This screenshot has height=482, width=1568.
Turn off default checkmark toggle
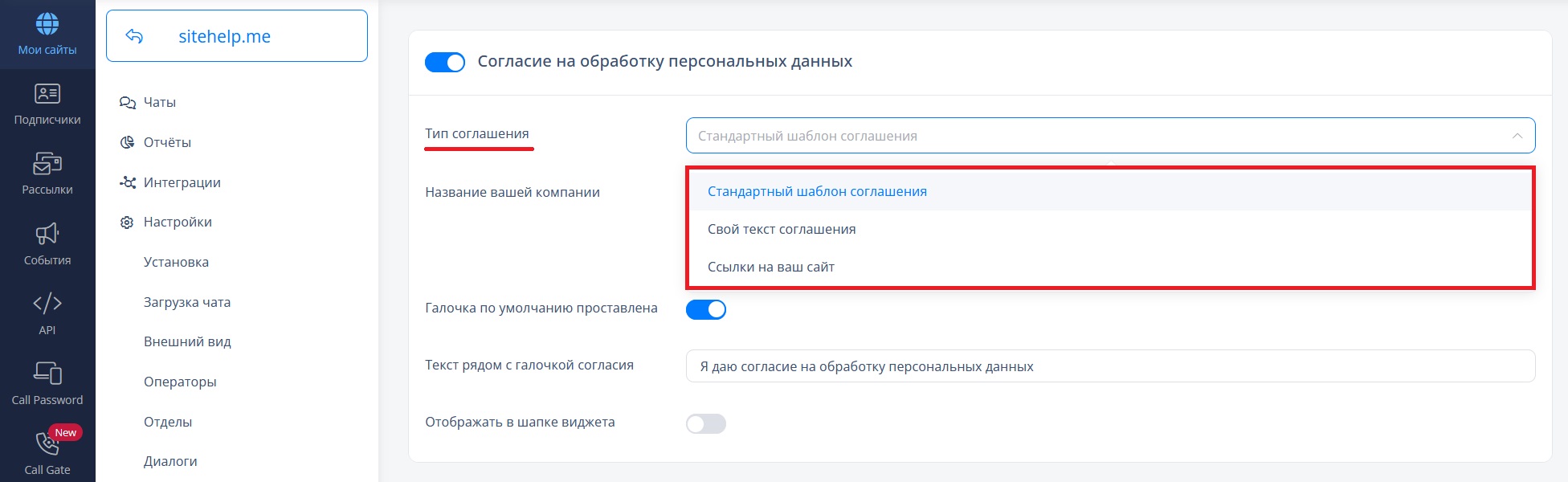pos(706,309)
